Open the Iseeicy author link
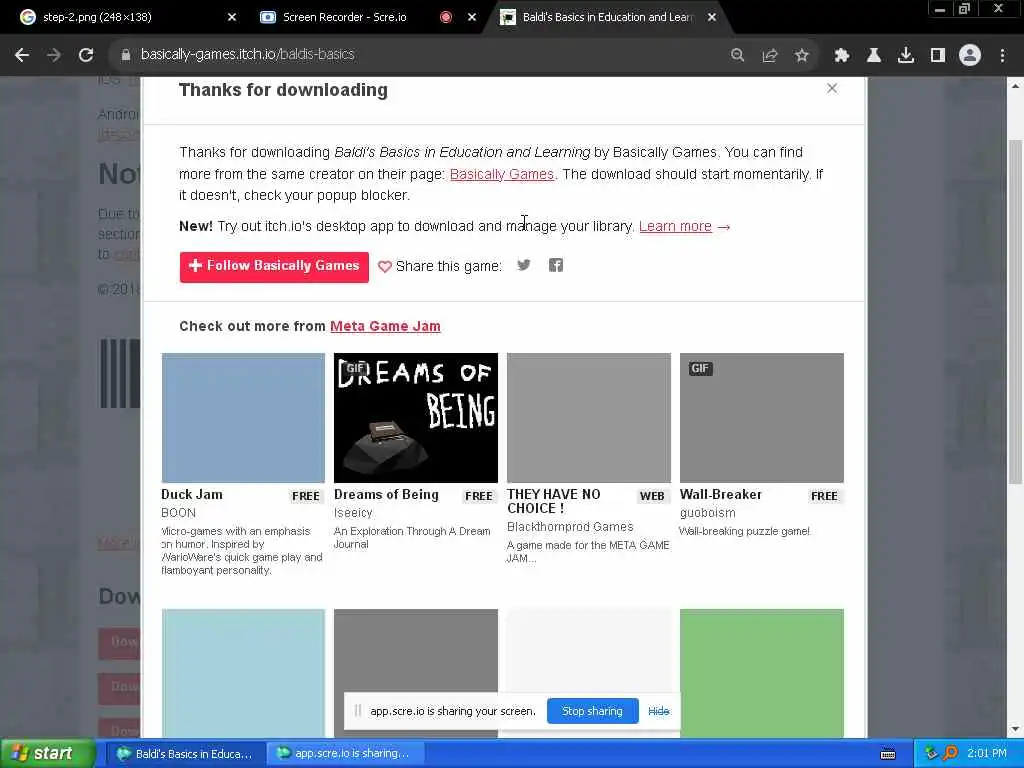Image resolution: width=1024 pixels, height=768 pixels. pos(353,513)
